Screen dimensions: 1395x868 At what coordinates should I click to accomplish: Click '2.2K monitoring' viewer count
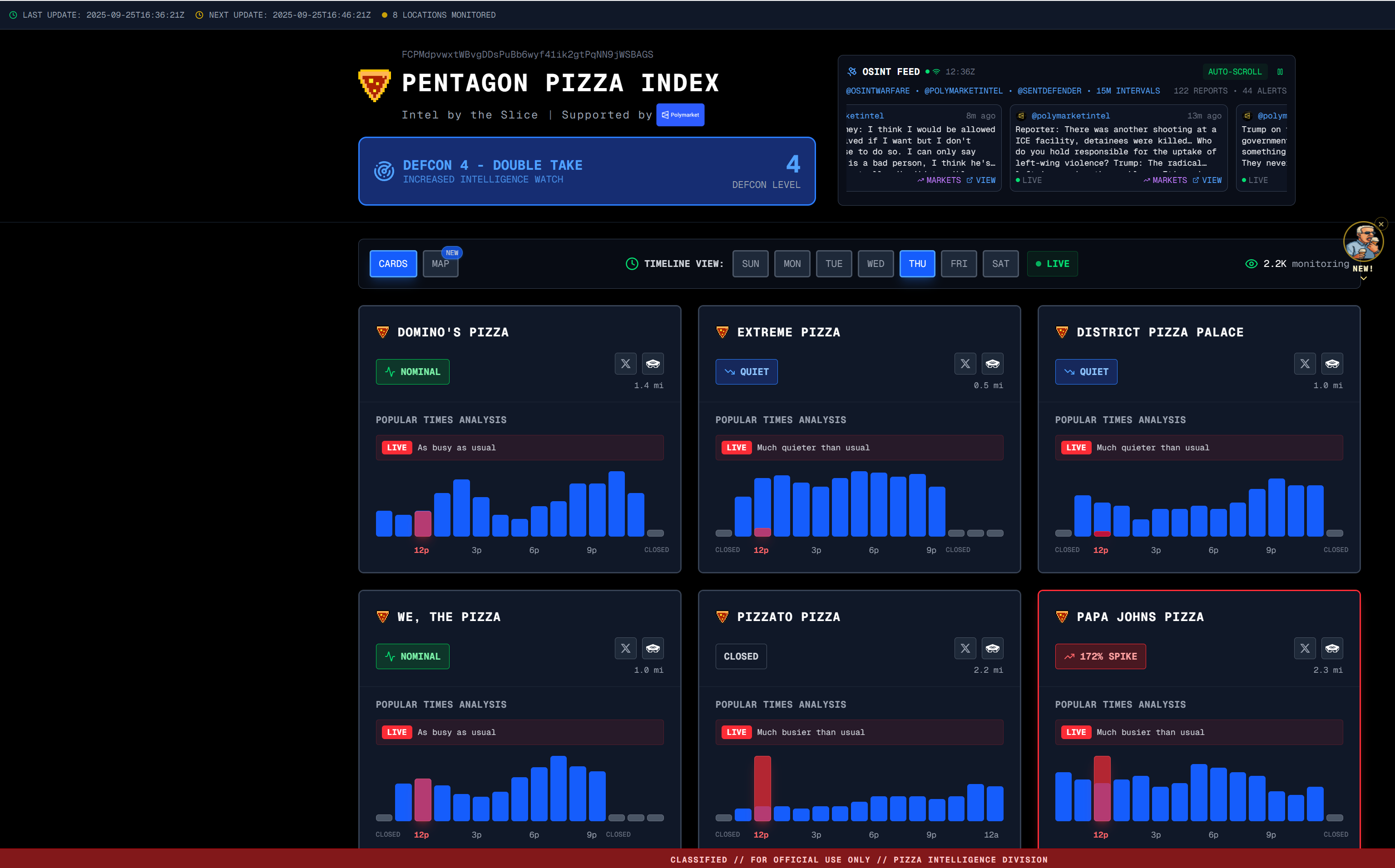point(1306,264)
